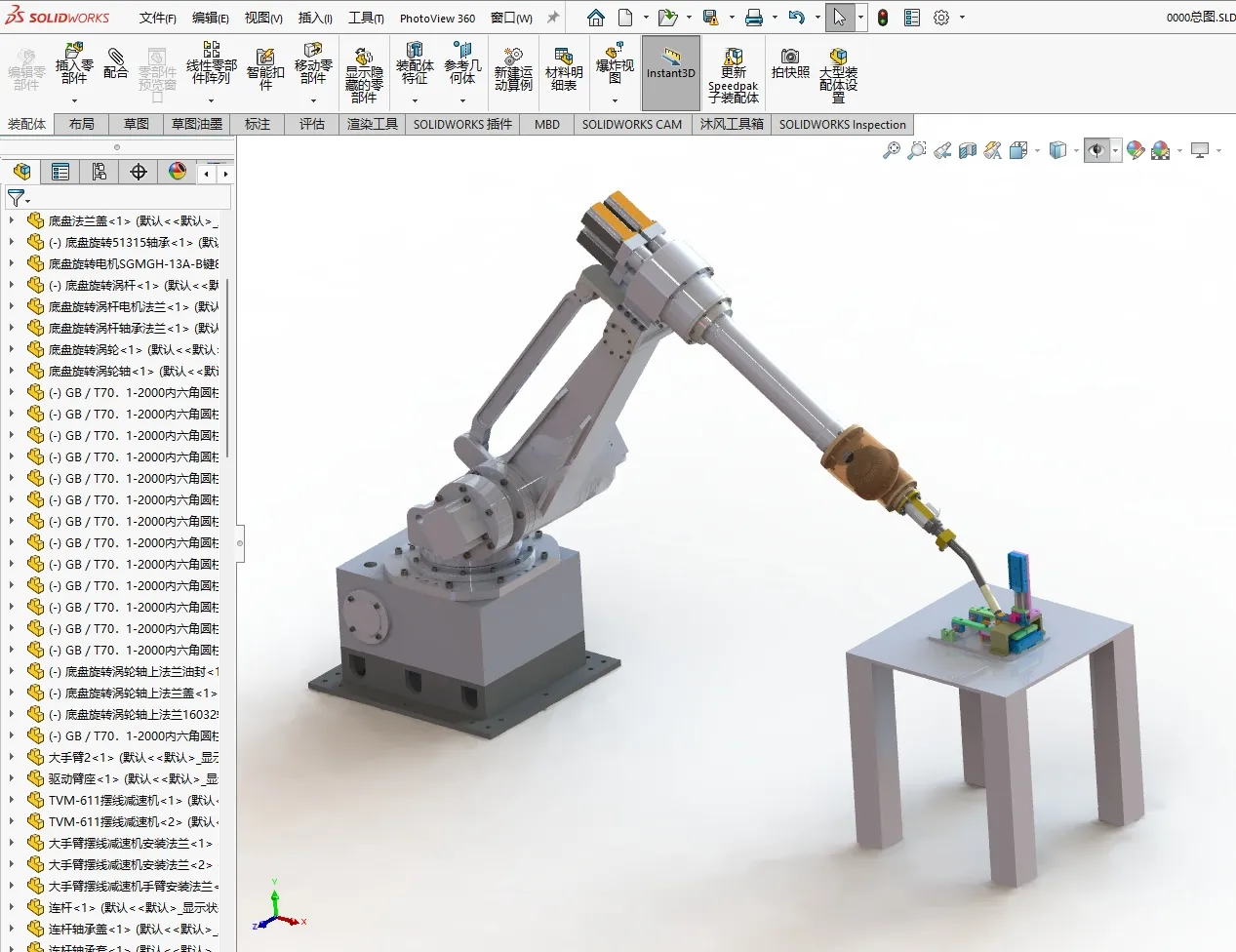Open the 编辑(E) menu

[211, 18]
